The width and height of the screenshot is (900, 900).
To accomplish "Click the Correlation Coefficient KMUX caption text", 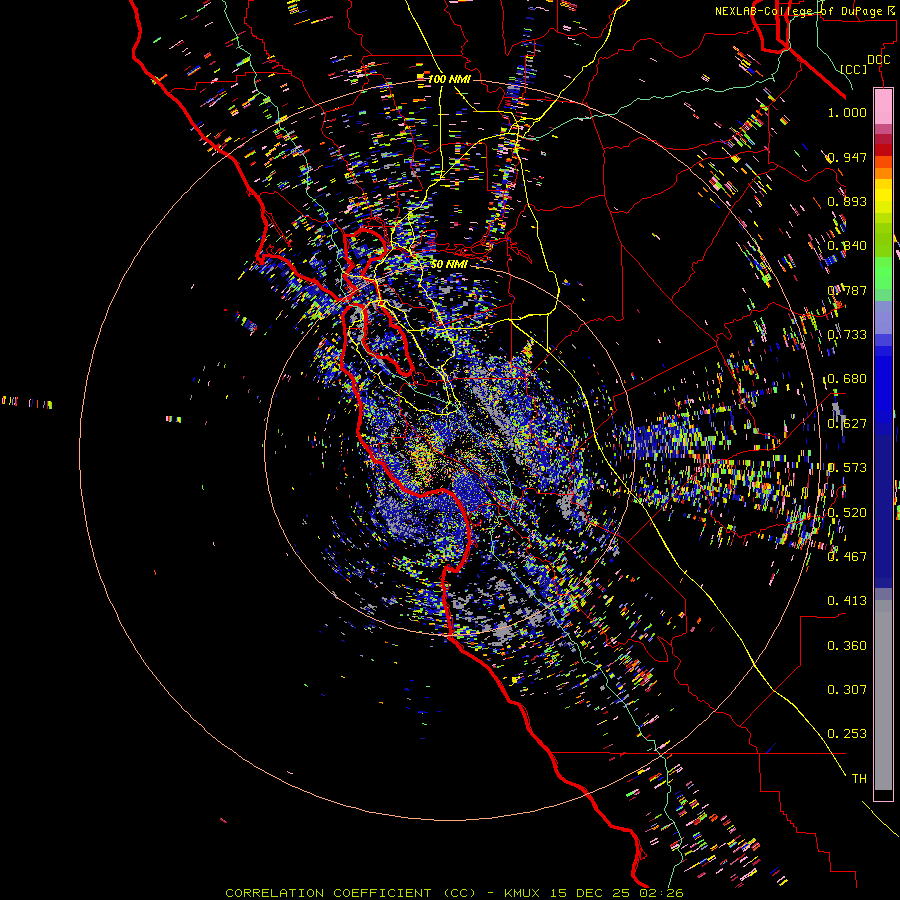I will pos(454,893).
